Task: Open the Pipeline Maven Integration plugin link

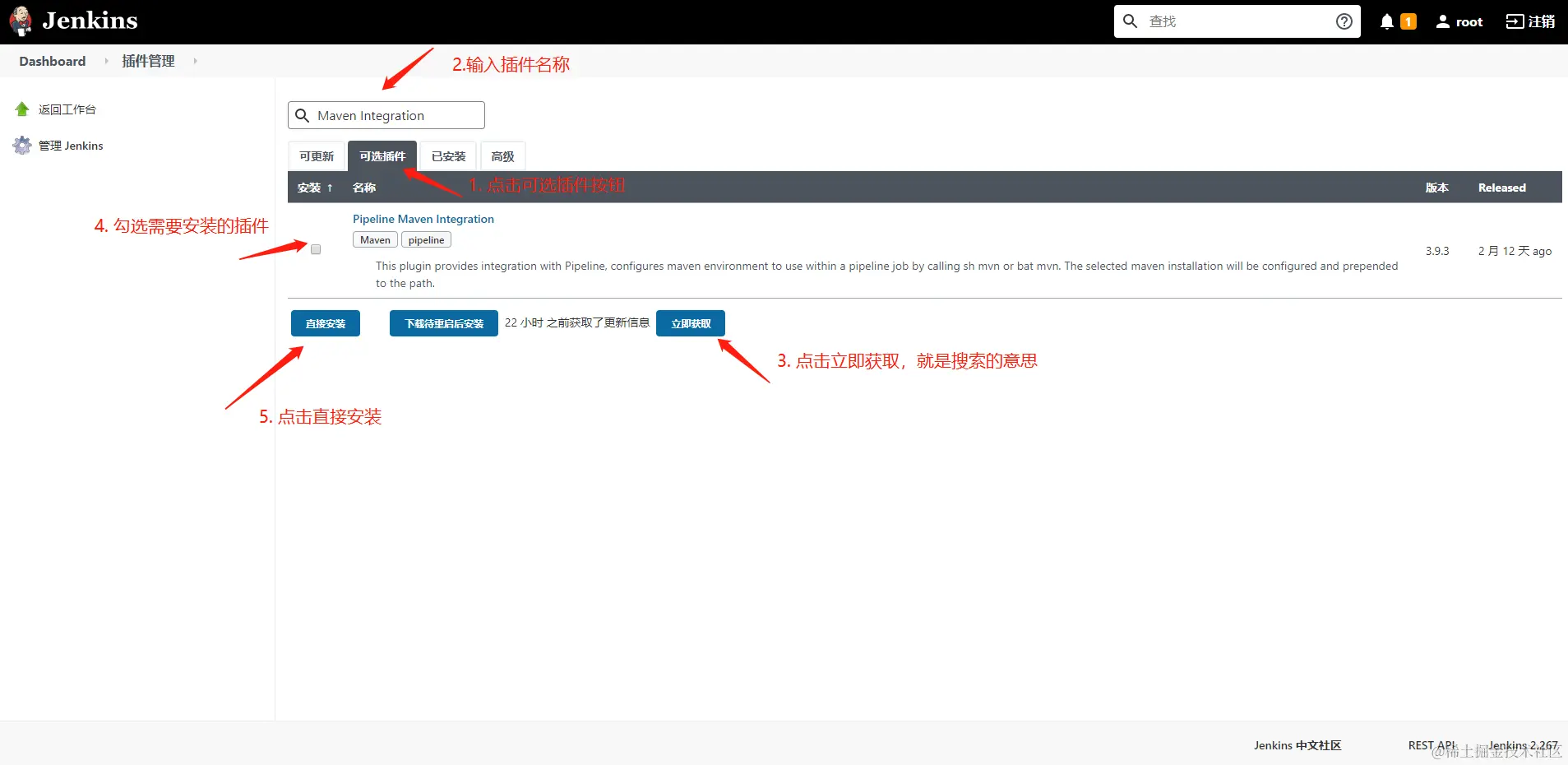Action: 423,219
